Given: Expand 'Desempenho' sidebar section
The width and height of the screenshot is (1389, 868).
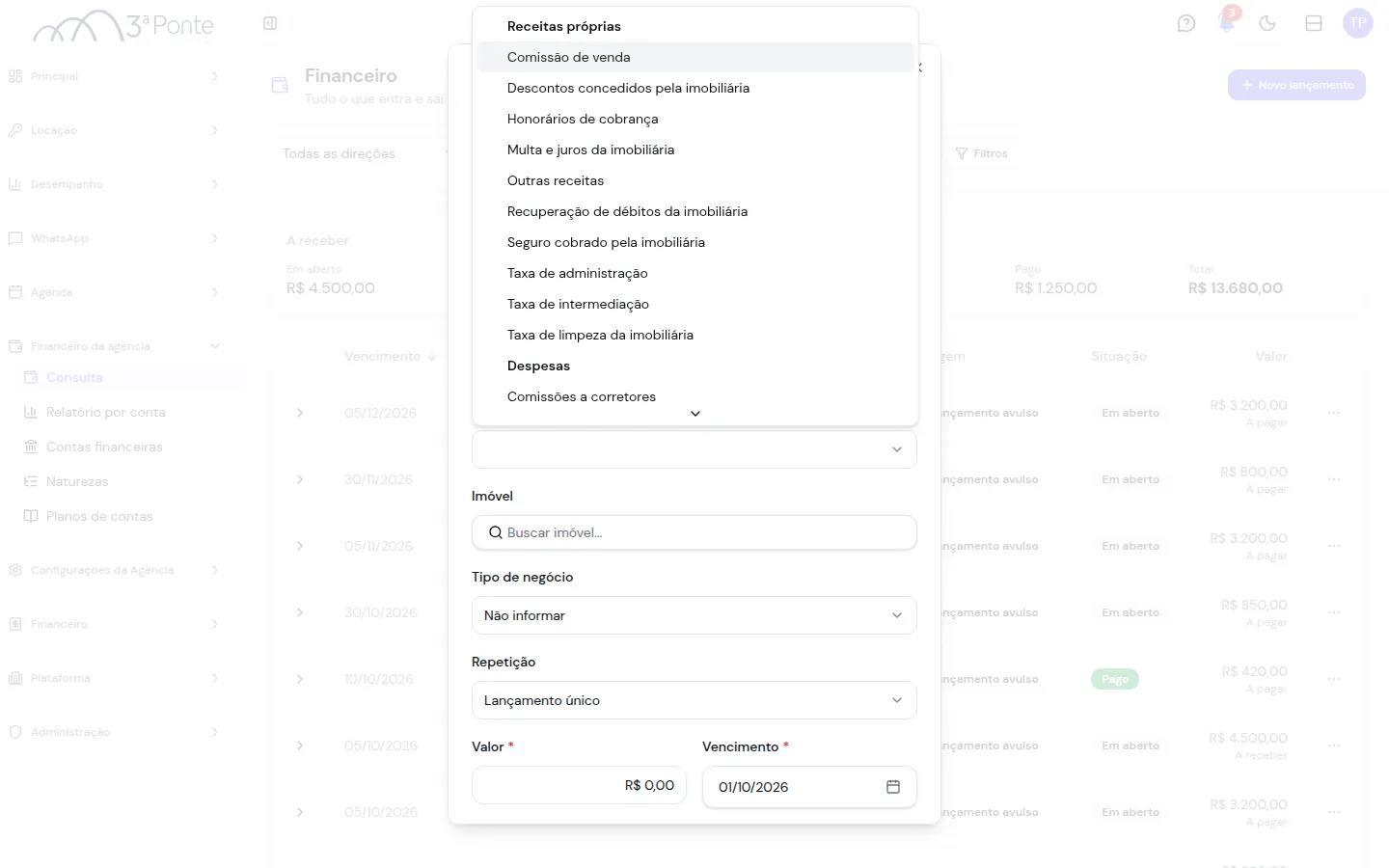Looking at the screenshot, I should 114,184.
